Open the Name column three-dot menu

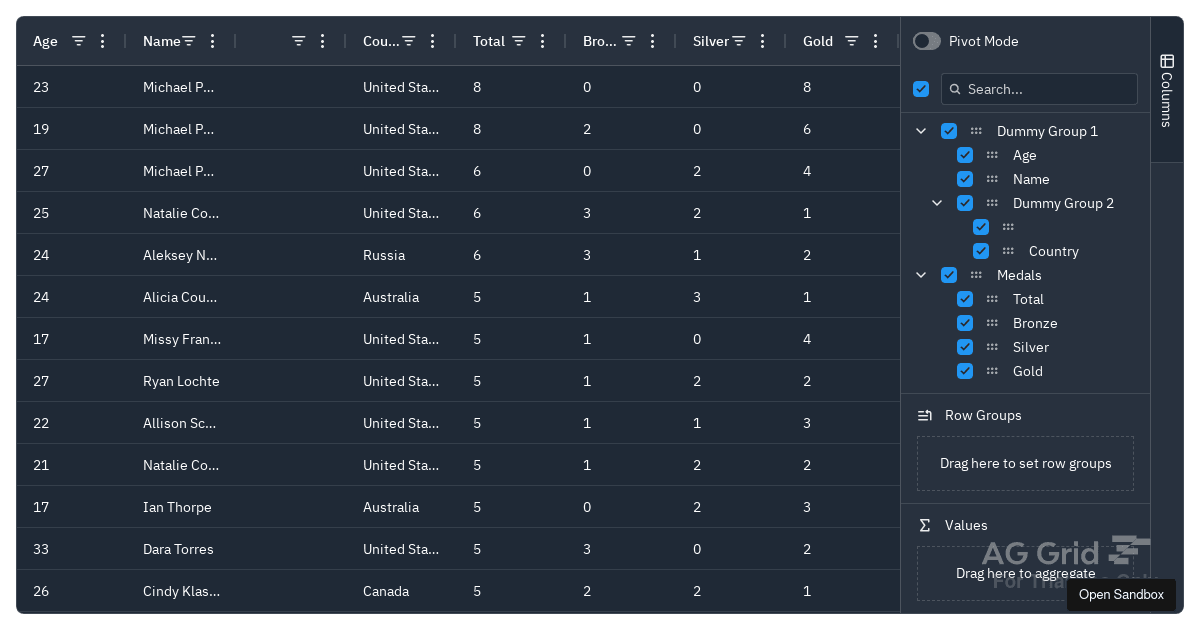212,41
